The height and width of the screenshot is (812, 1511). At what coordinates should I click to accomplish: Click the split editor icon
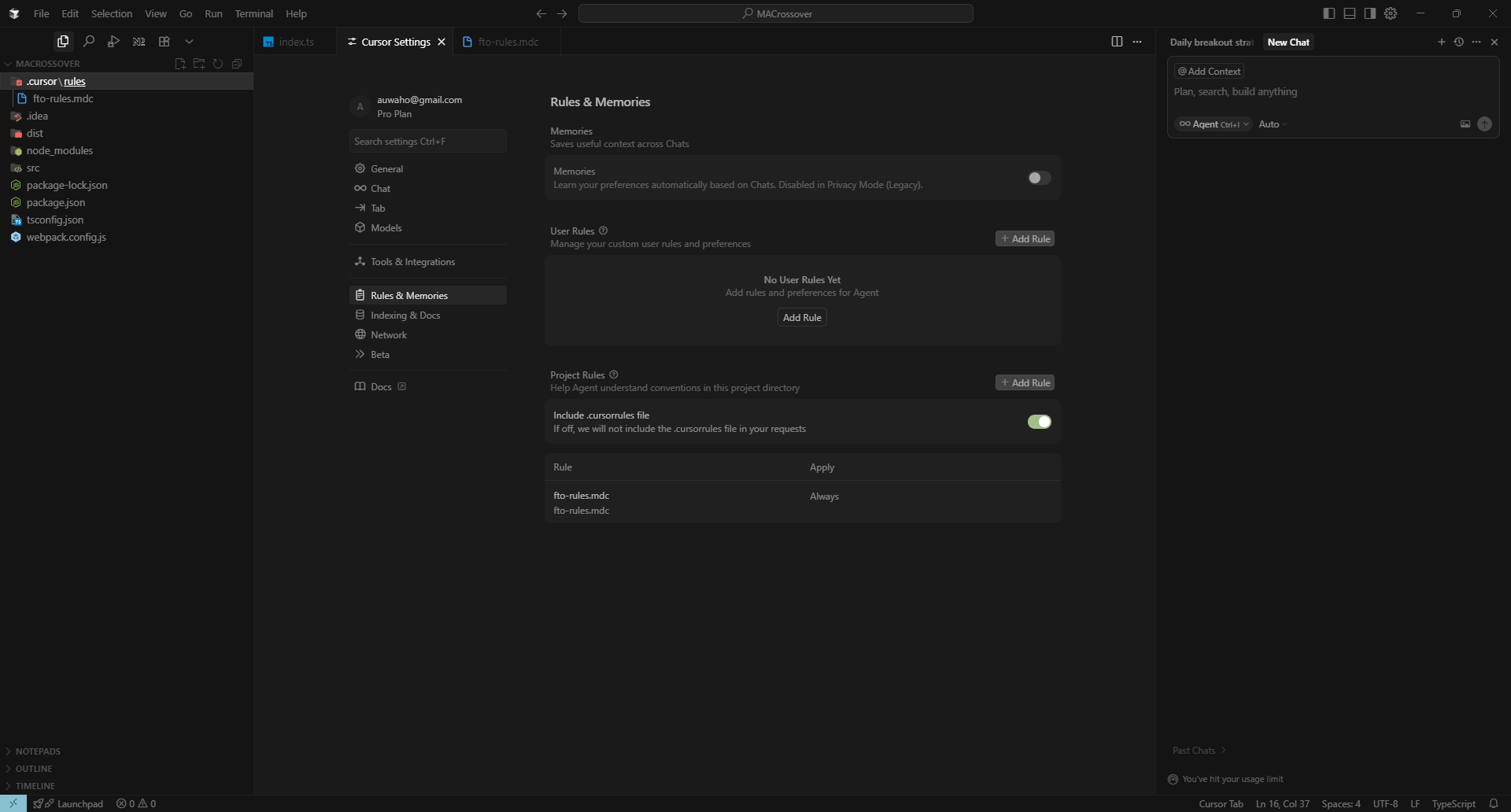click(1117, 42)
